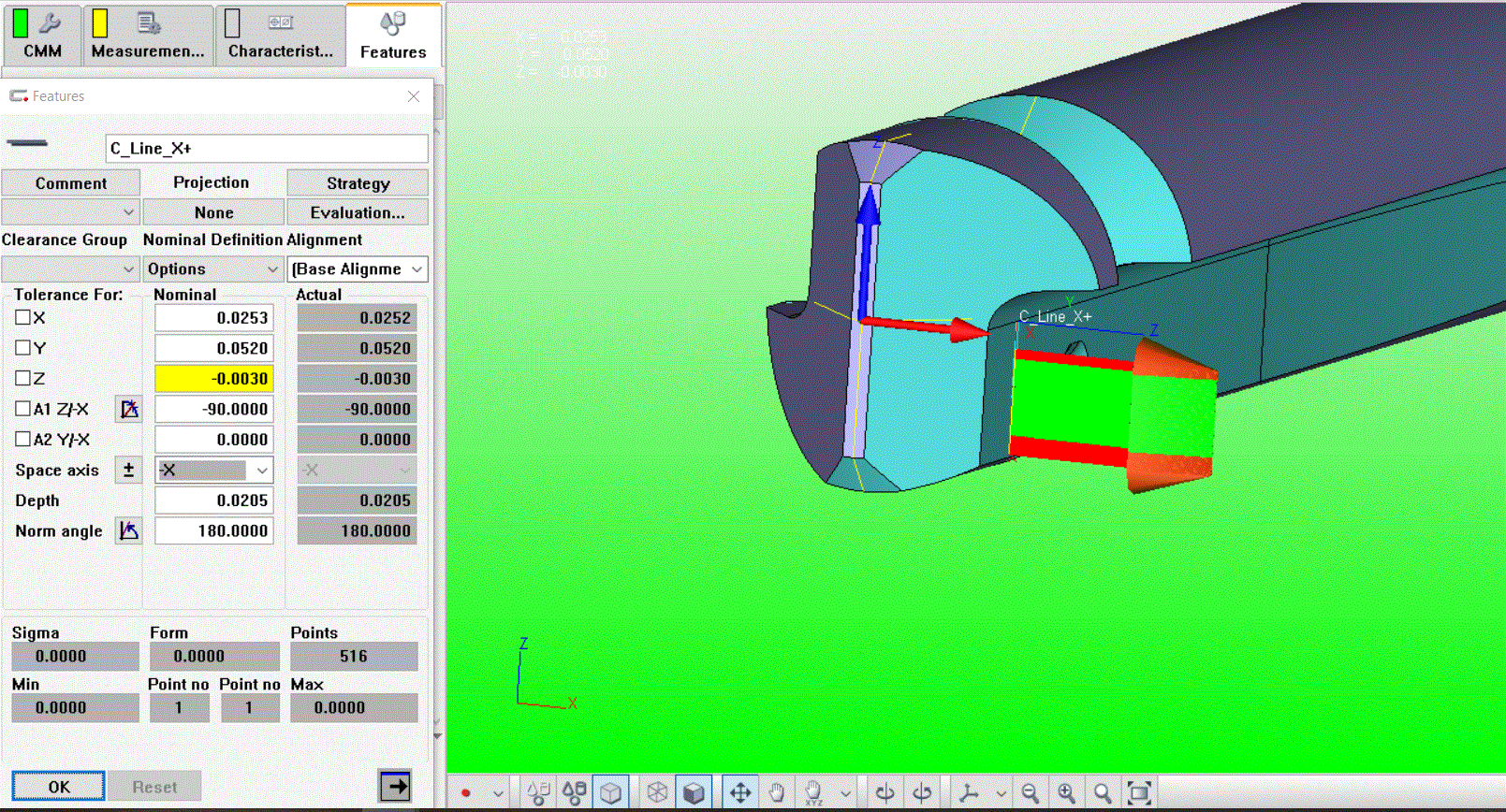Image resolution: width=1506 pixels, height=812 pixels.
Task: Select the pan hand tool
Action: click(x=777, y=793)
